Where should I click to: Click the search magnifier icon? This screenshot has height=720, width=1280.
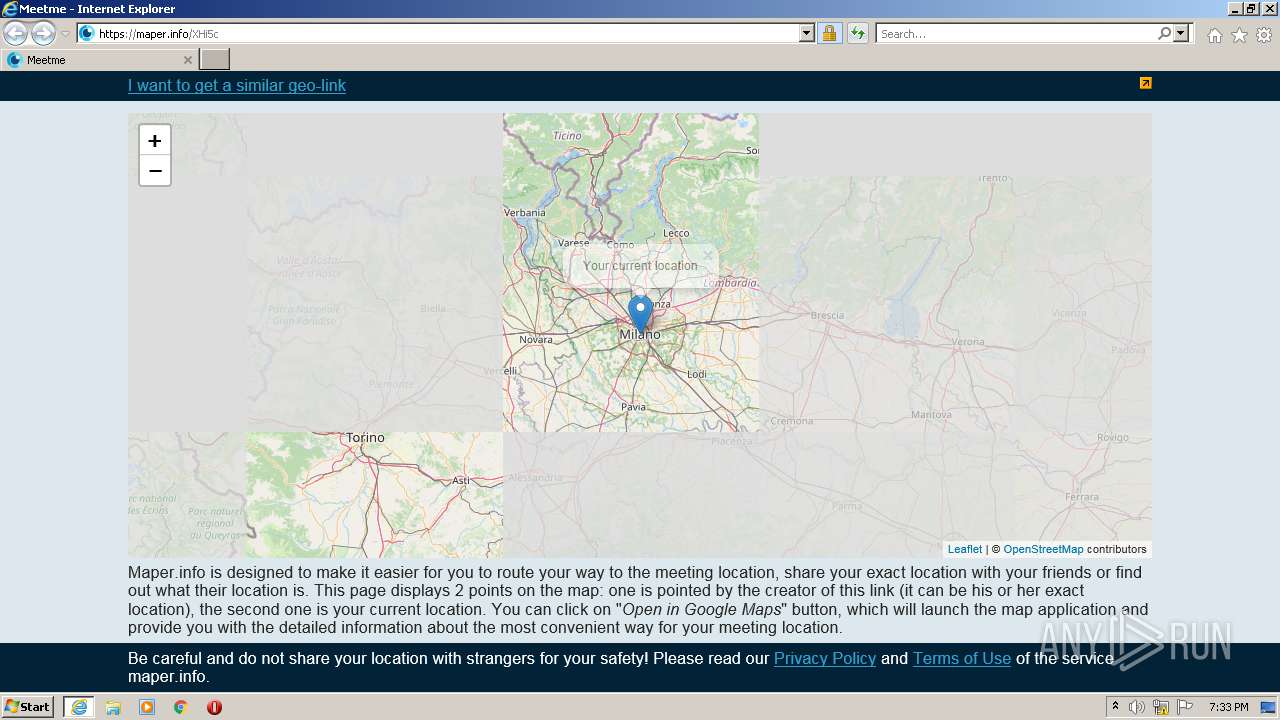[1164, 33]
